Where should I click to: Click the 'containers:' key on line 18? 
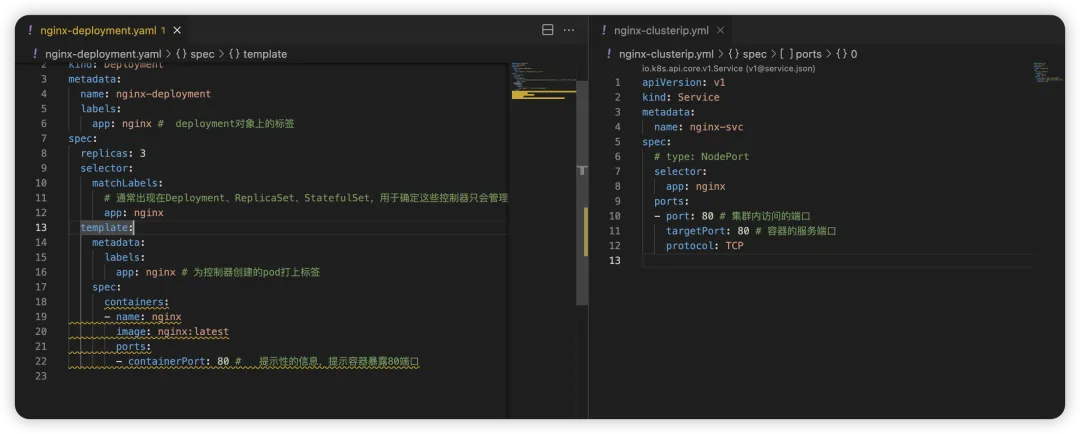coord(136,302)
